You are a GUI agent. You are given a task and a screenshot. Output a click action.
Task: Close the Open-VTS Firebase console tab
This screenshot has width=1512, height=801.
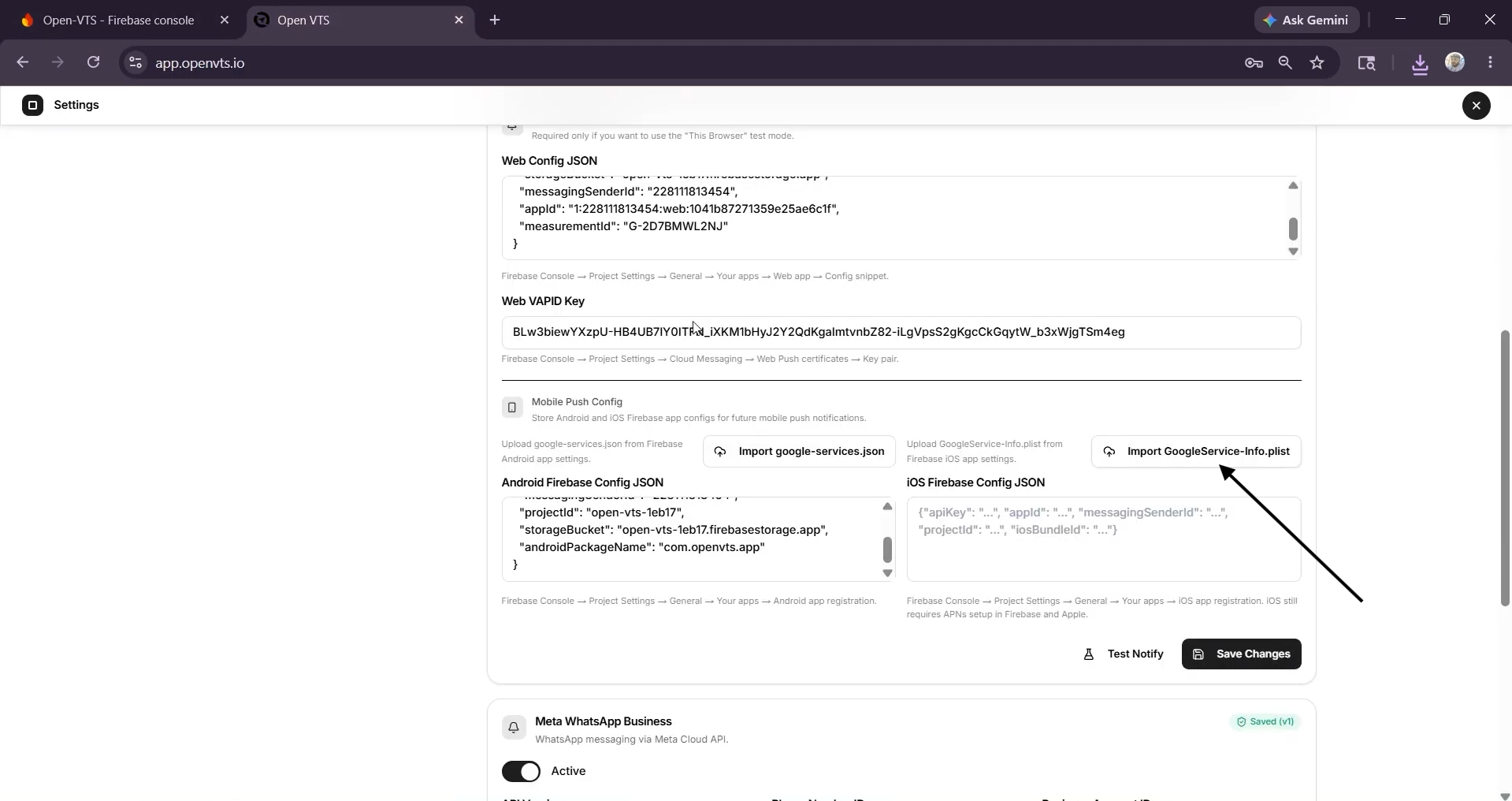[x=225, y=20]
